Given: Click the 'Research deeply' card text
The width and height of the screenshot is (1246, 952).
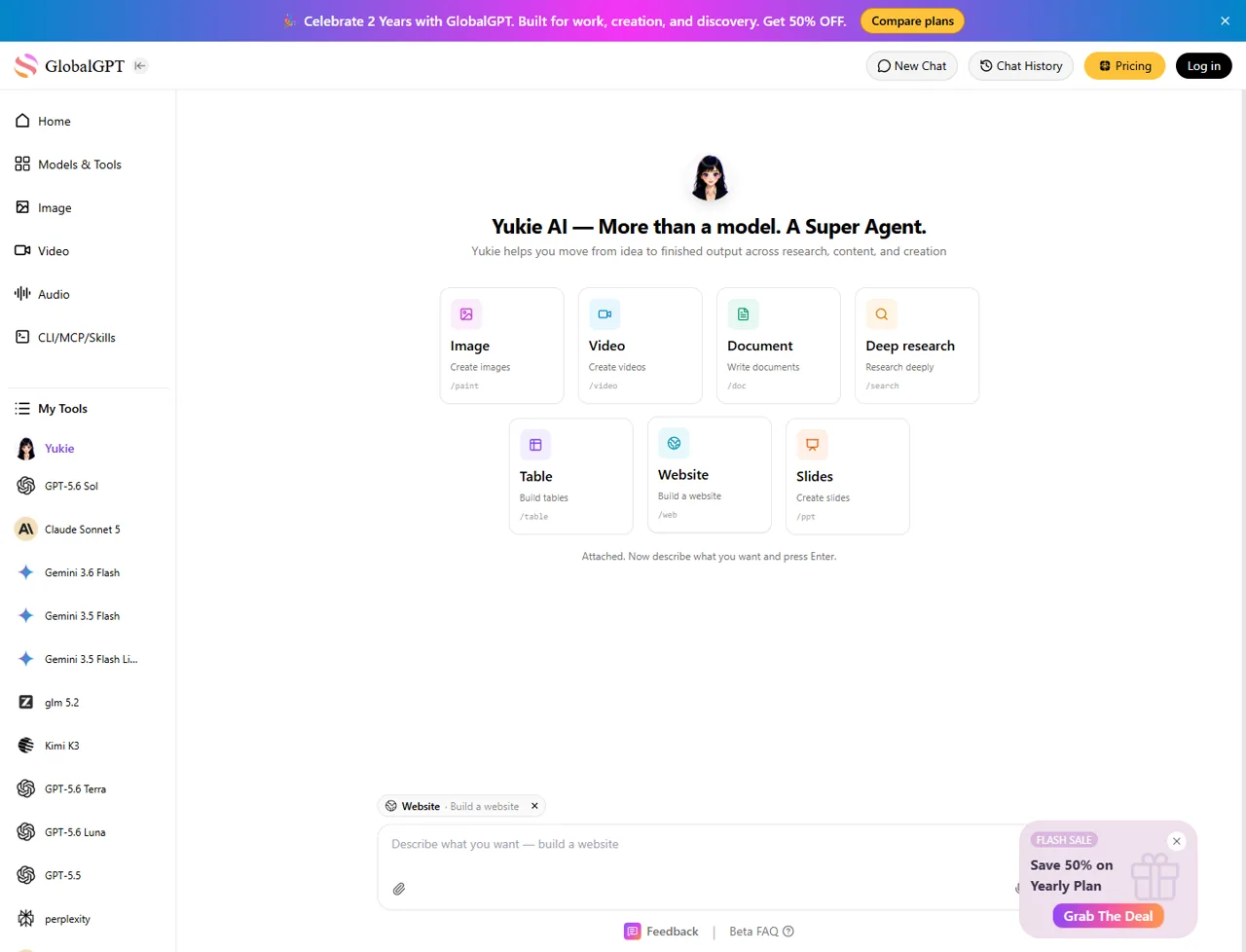Looking at the screenshot, I should click(x=899, y=367).
